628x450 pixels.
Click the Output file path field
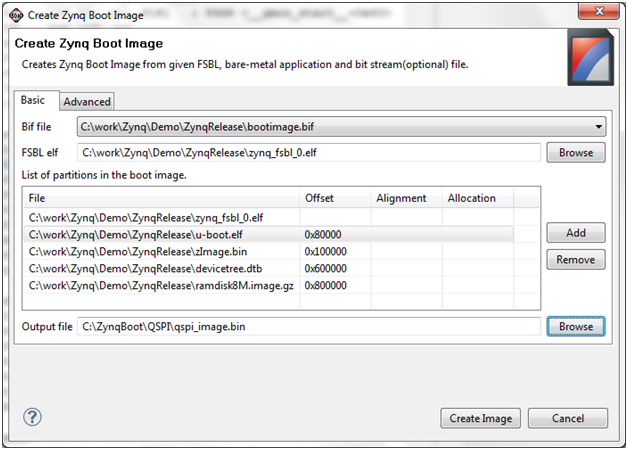309,327
